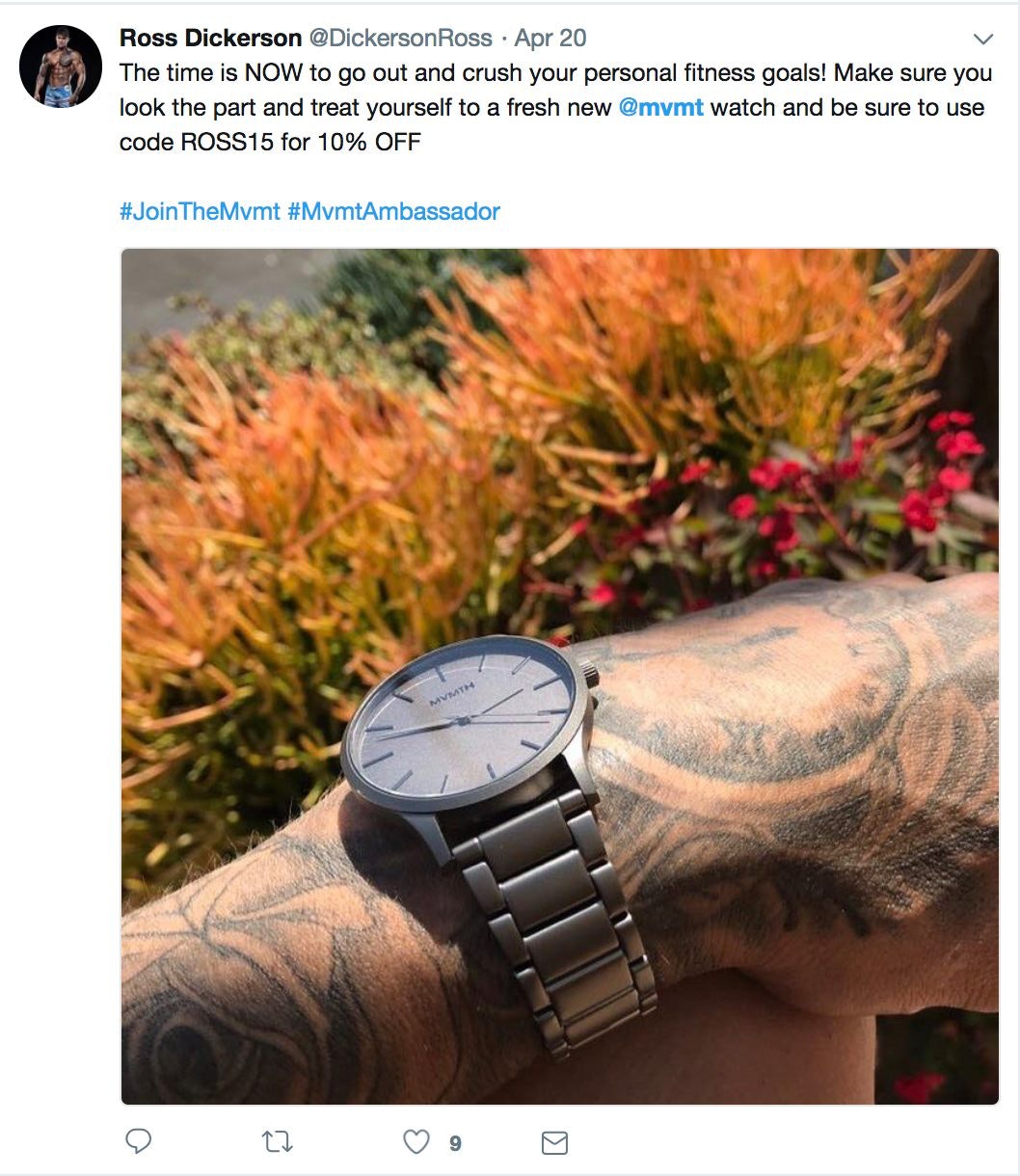Retweet the MVMT watch post
The image size is (1020, 1176).
278,1142
